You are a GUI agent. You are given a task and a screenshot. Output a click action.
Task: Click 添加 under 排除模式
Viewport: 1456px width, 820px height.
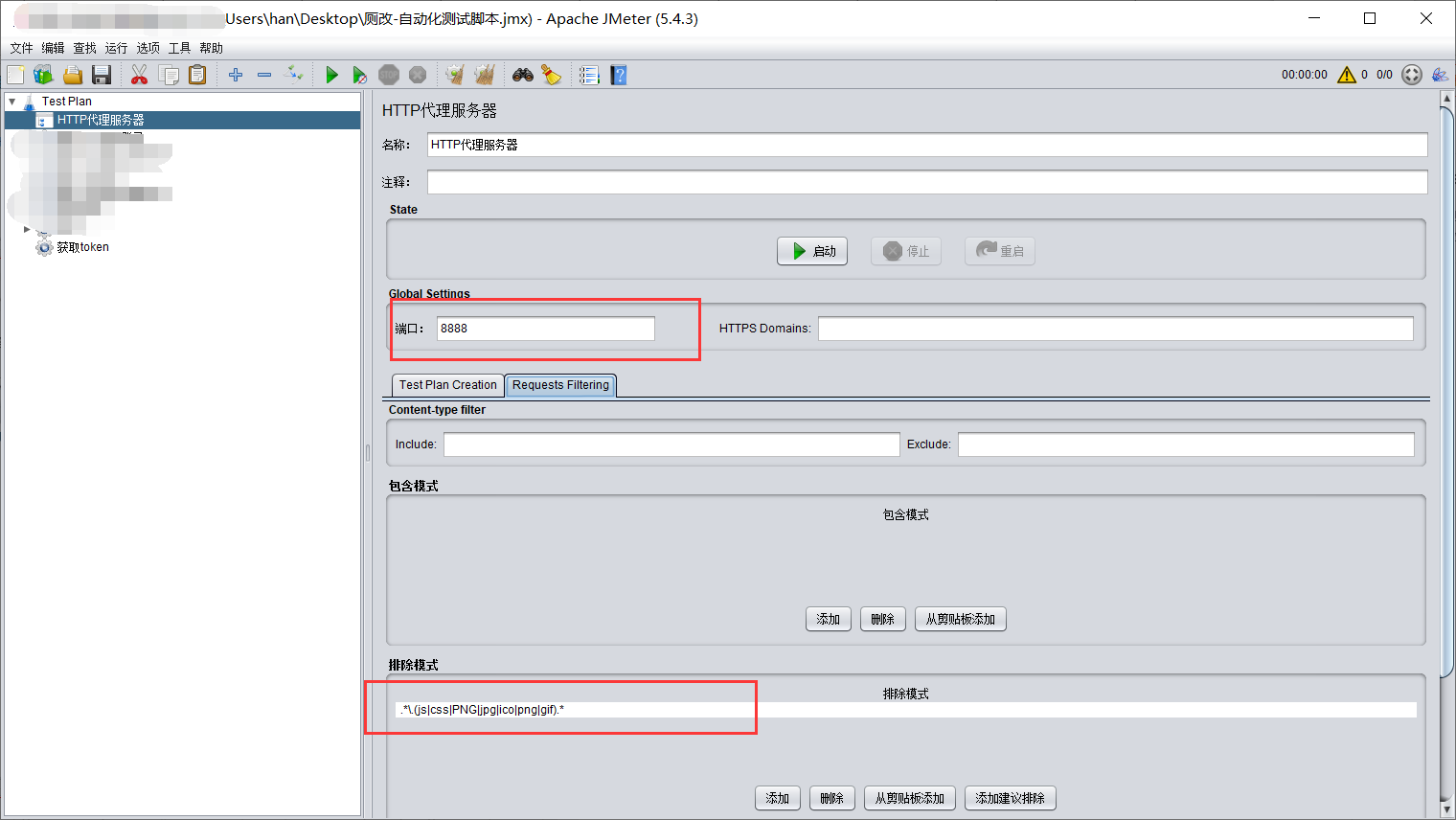click(778, 798)
